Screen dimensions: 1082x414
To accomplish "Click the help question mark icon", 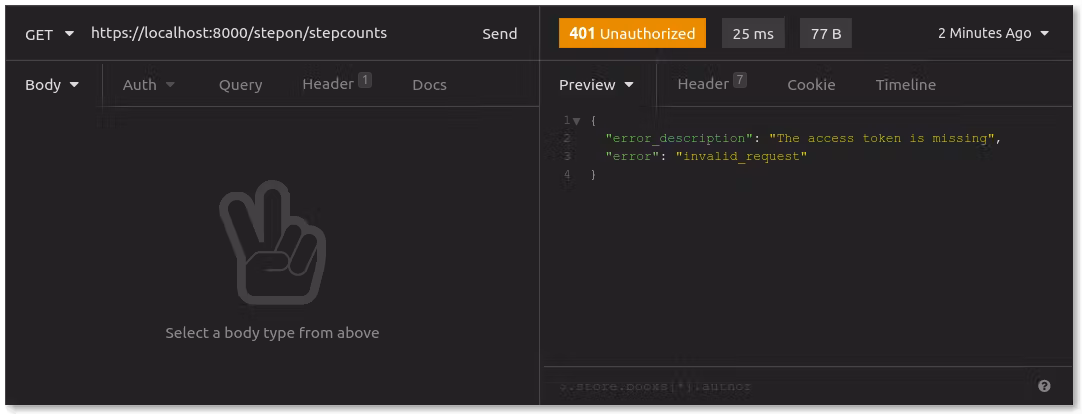I will tap(1044, 386).
